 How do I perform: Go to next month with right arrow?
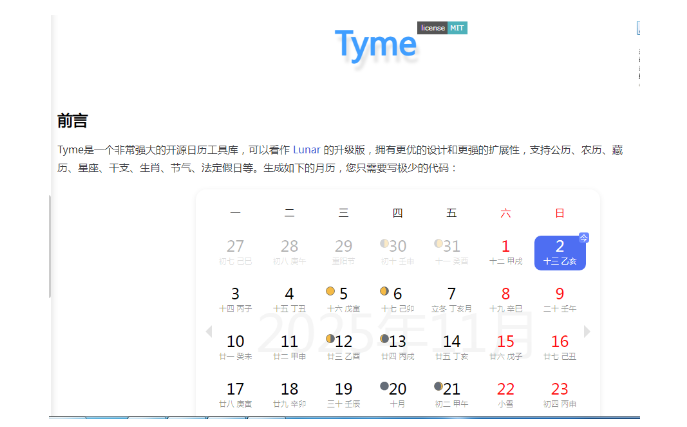pyautogui.click(x=587, y=332)
